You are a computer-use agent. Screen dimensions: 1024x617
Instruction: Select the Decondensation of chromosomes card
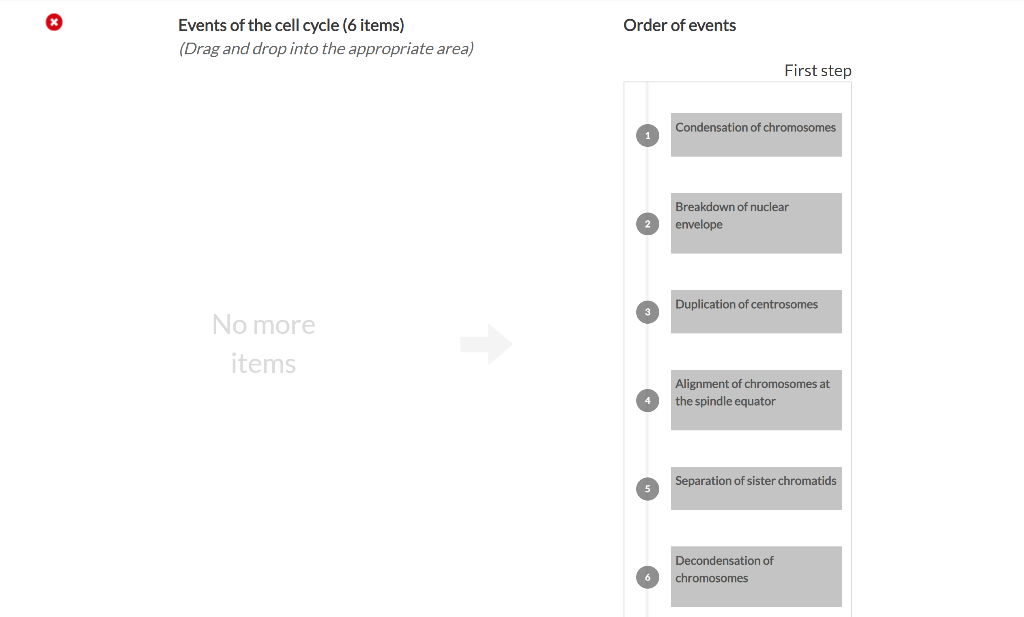pyautogui.click(x=756, y=577)
